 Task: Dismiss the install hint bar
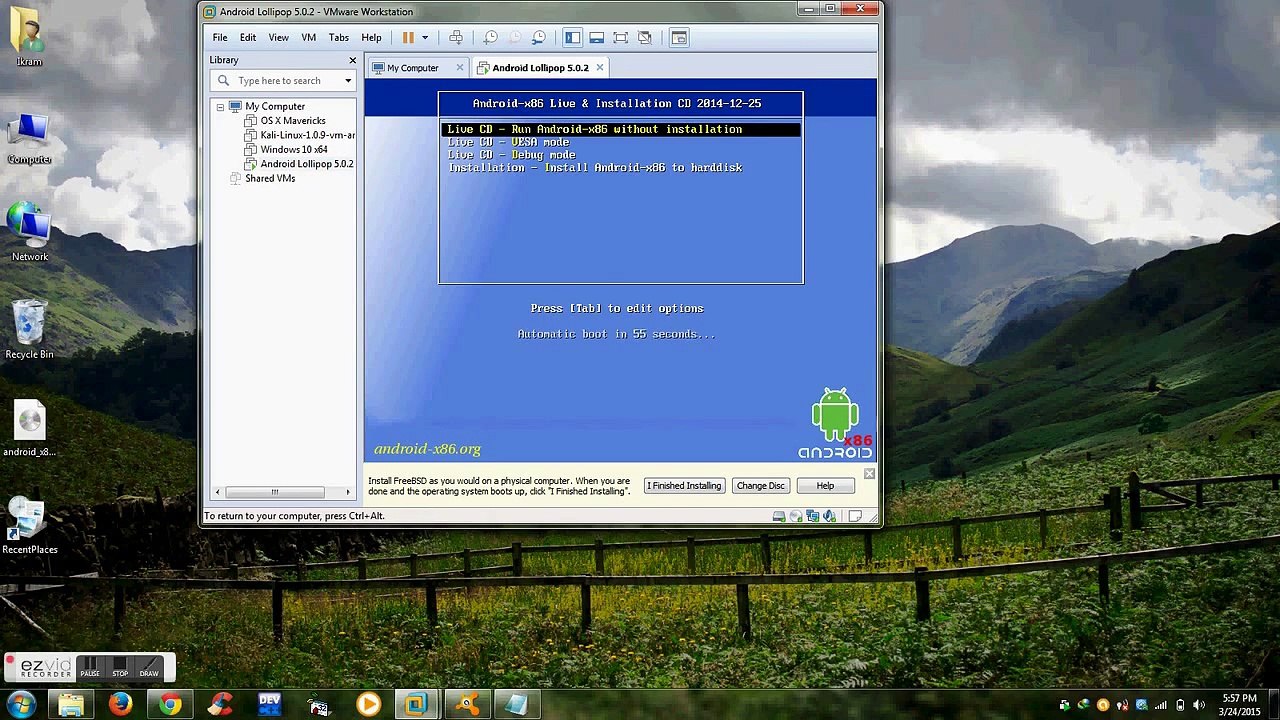(869, 474)
